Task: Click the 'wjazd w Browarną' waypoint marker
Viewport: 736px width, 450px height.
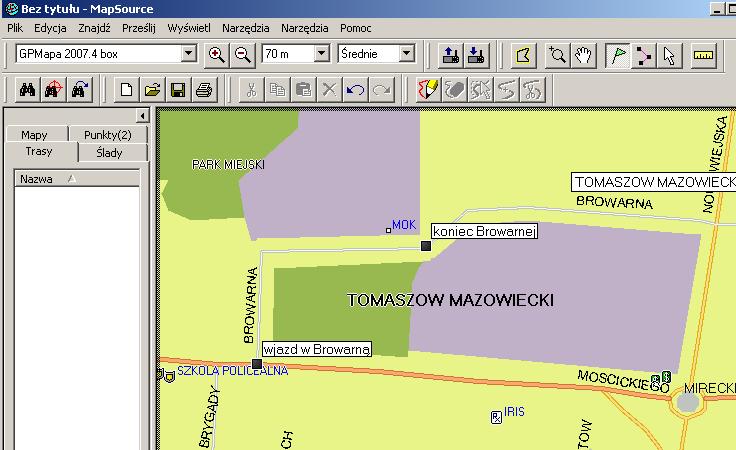Action: pos(256,364)
